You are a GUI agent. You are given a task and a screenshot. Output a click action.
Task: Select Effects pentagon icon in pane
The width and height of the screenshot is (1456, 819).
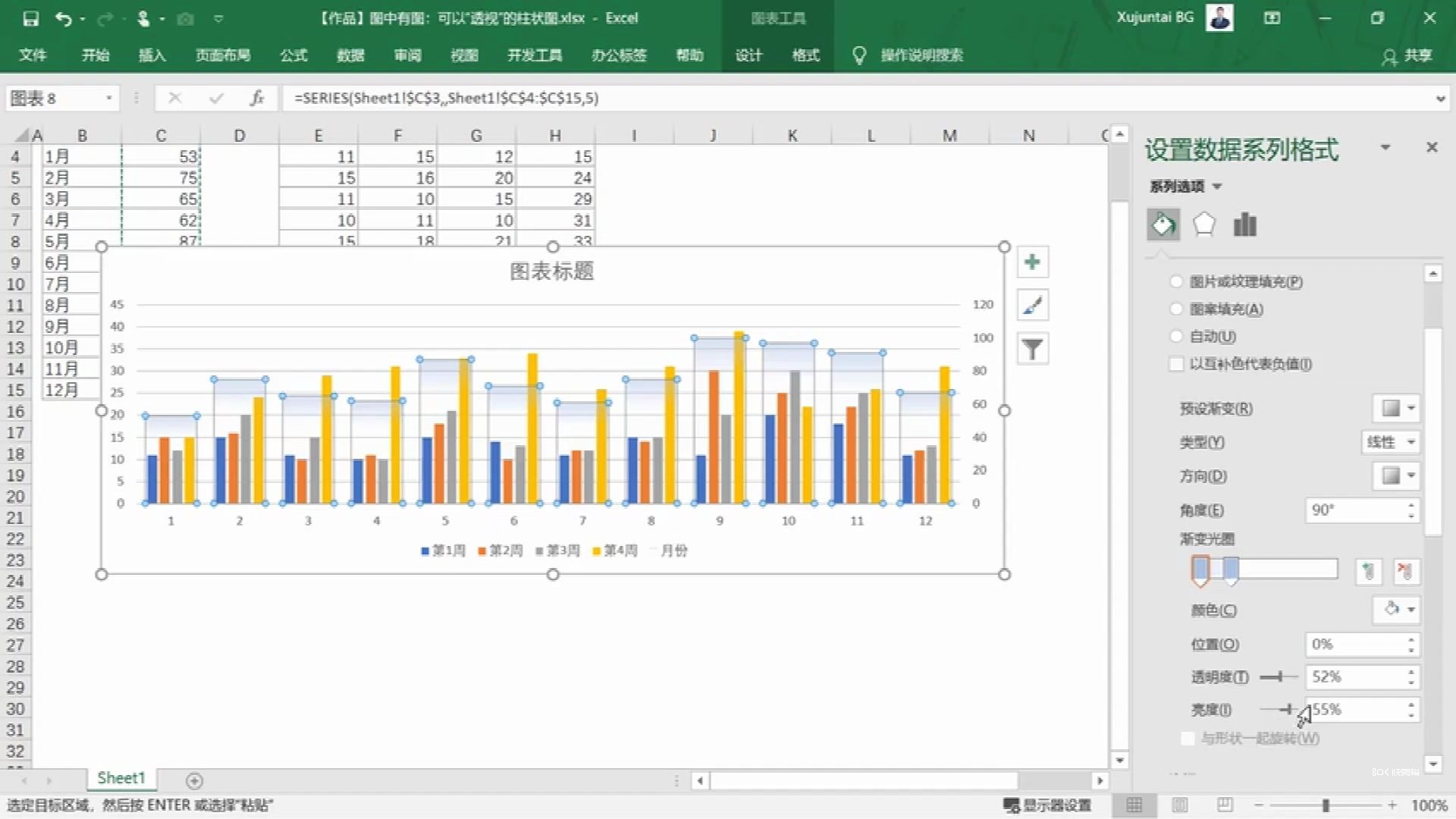(1204, 224)
